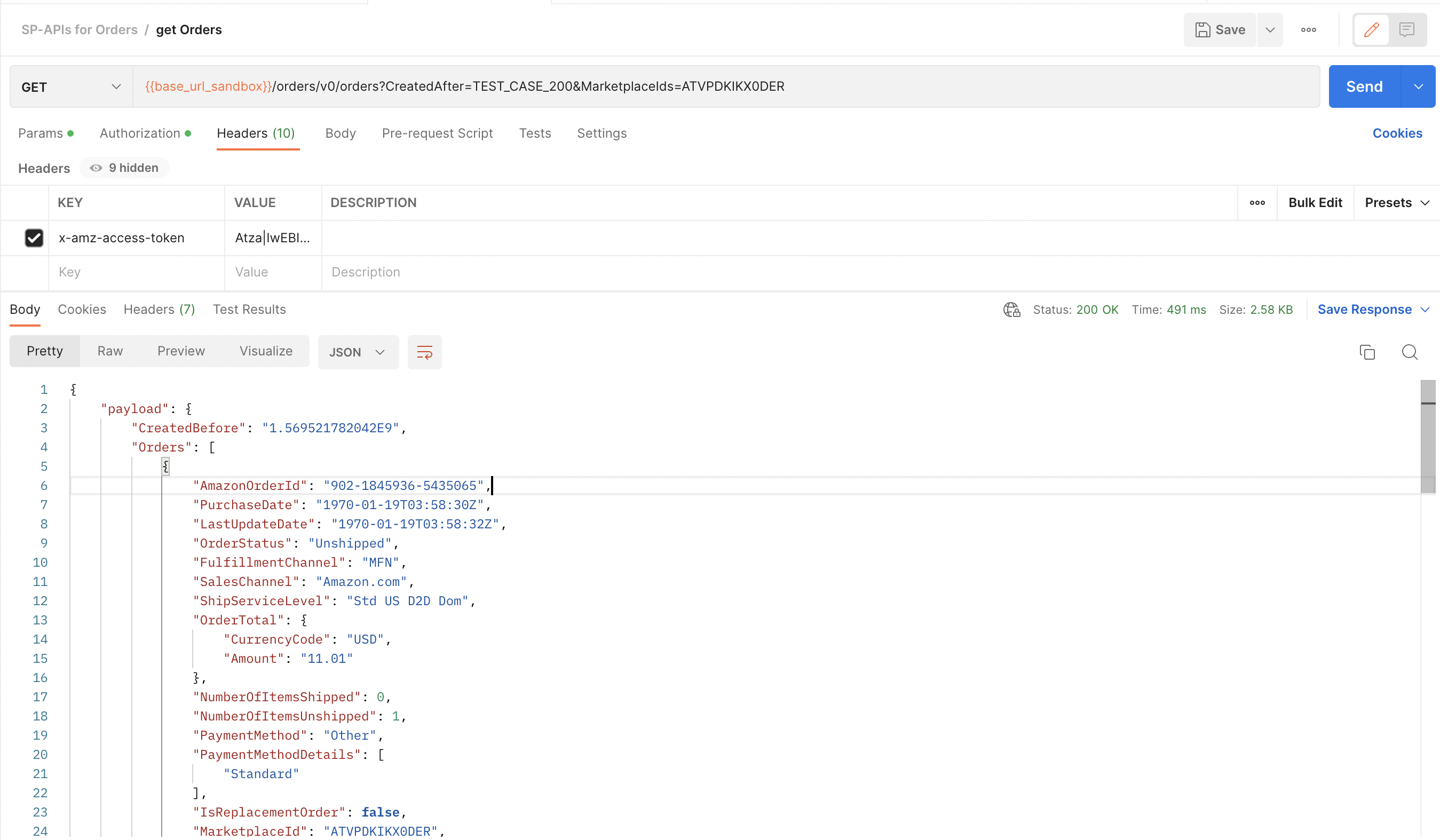Click the PurchaseDate value on line 7
Image resolution: width=1440 pixels, height=840 pixels.
pos(399,505)
